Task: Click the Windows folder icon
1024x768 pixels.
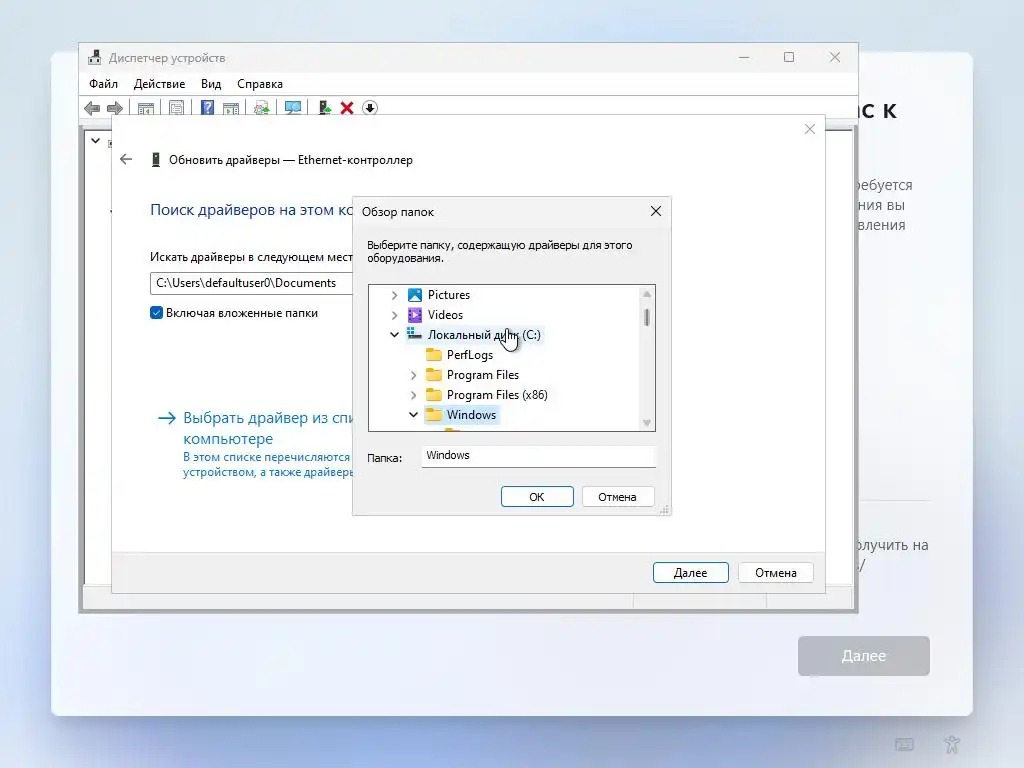Action: [x=434, y=415]
